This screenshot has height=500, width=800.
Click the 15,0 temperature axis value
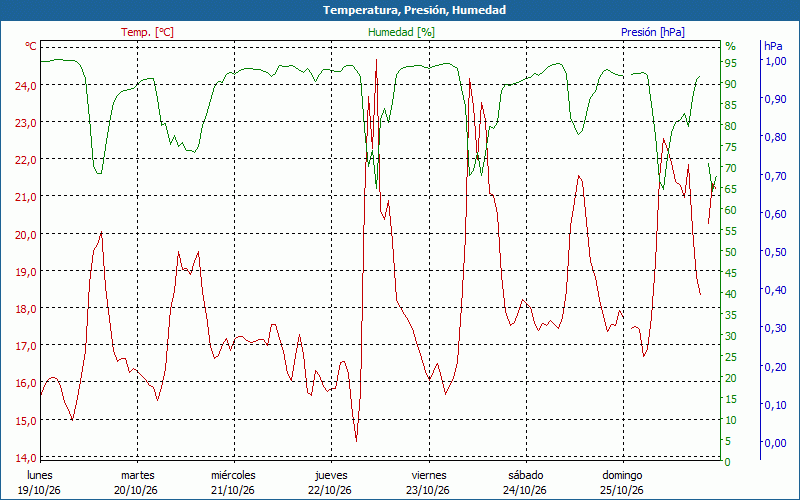[26, 421]
